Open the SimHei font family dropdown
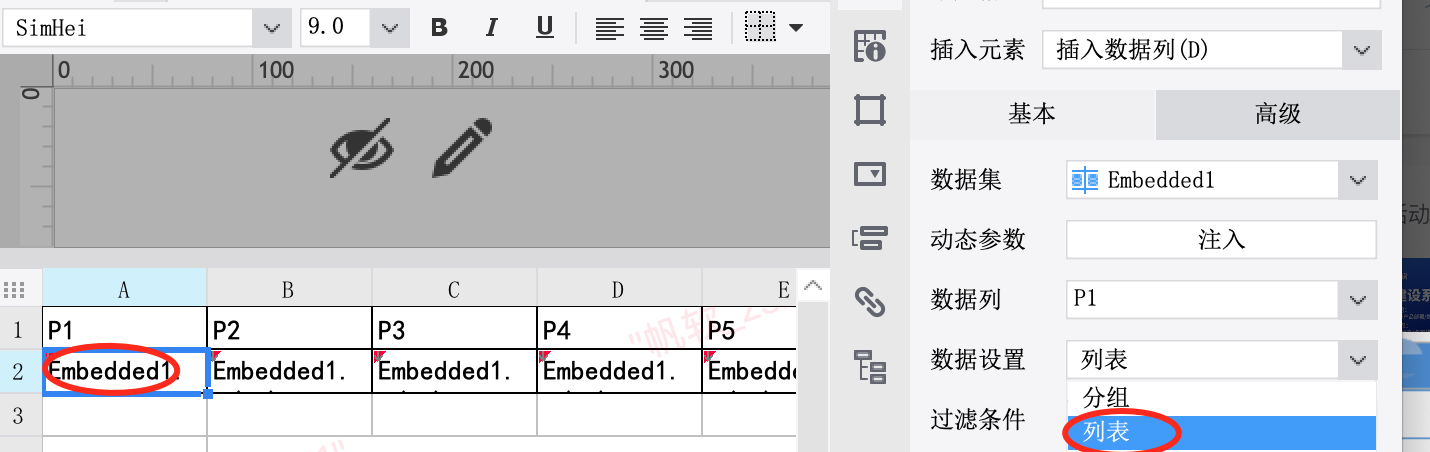The width and height of the screenshot is (1430, 452). click(x=271, y=28)
